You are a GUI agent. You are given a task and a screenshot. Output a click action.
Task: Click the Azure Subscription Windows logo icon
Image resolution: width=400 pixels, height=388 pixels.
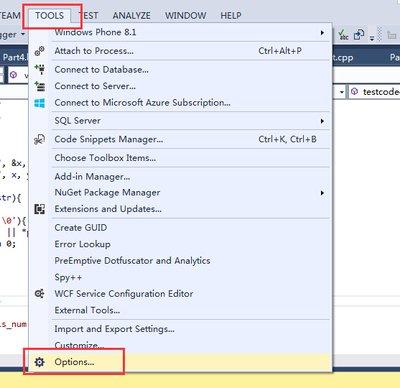(40, 103)
